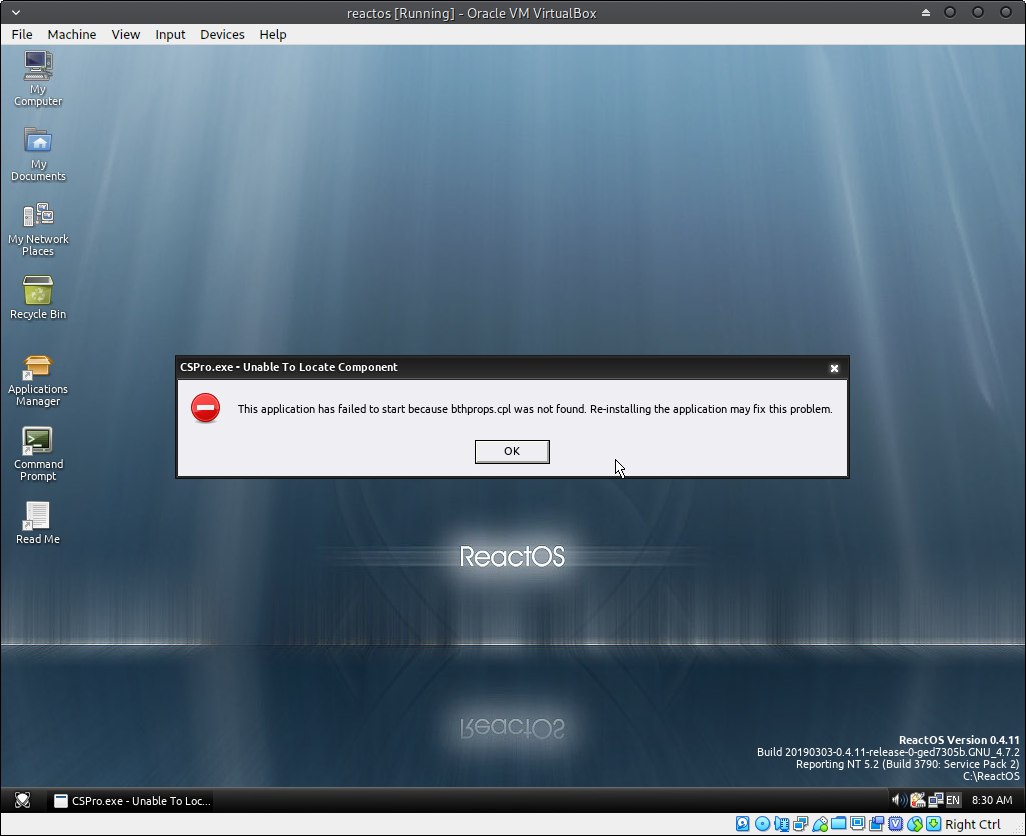Click the red error icon in dialog
1026x836 pixels.
[205, 408]
